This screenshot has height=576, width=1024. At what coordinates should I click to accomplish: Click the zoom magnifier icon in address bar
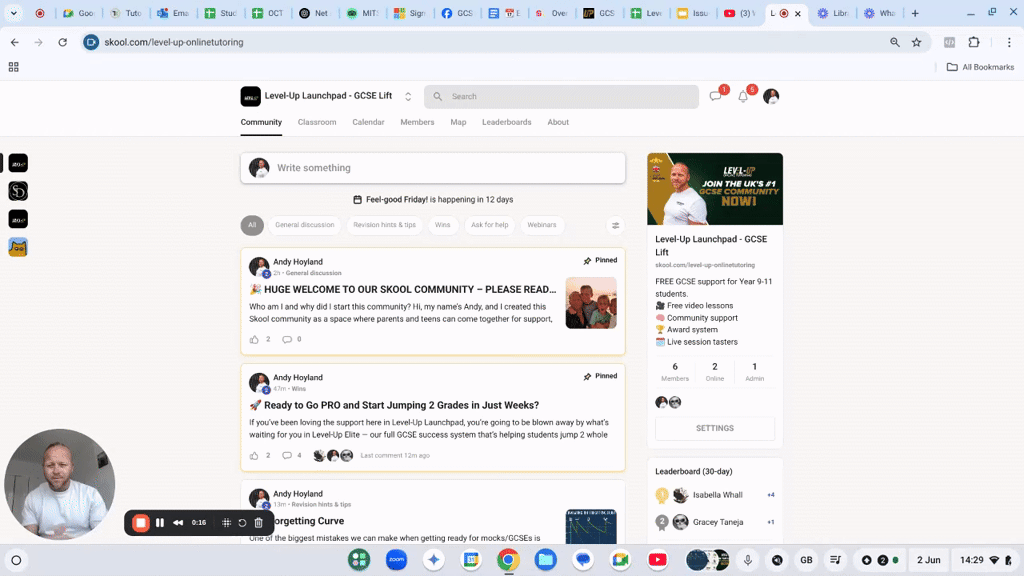[895, 42]
